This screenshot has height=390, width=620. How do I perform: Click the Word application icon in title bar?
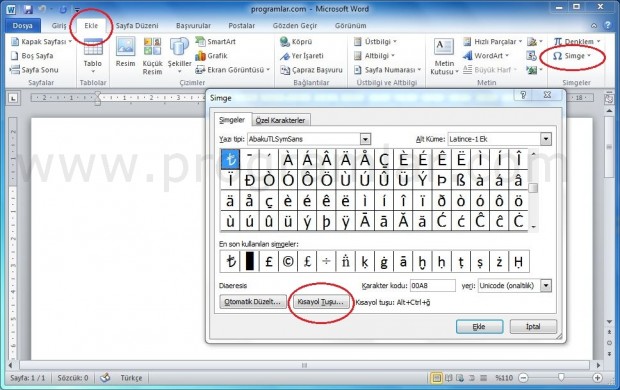click(x=11, y=9)
